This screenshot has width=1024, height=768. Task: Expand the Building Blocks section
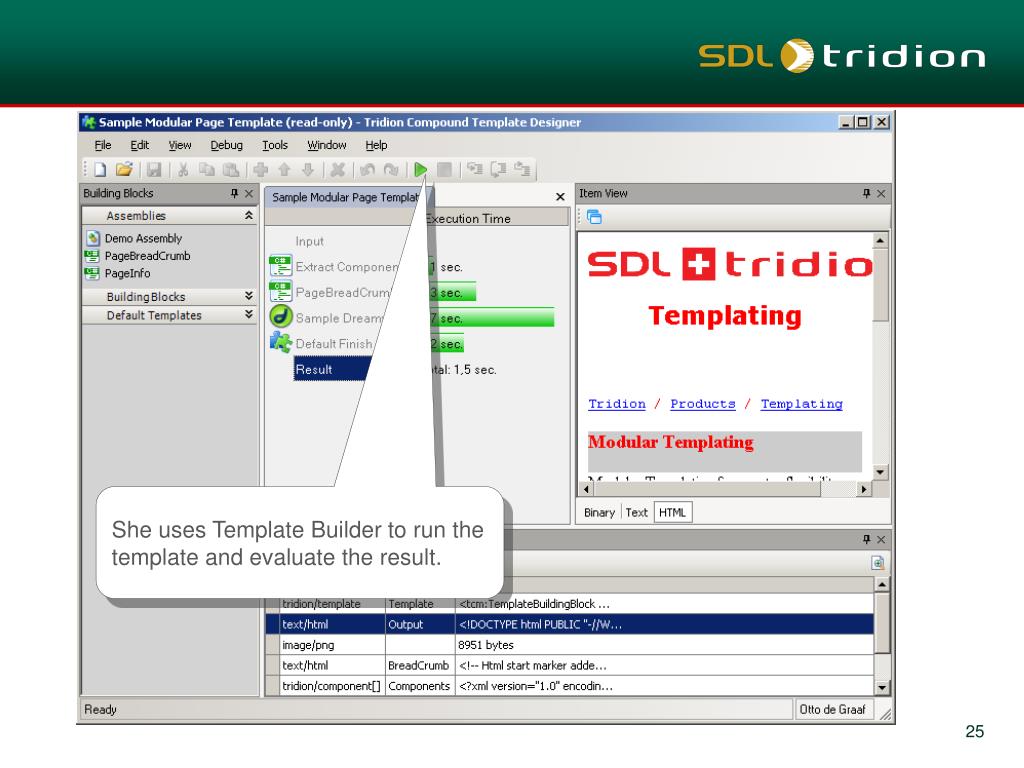249,296
